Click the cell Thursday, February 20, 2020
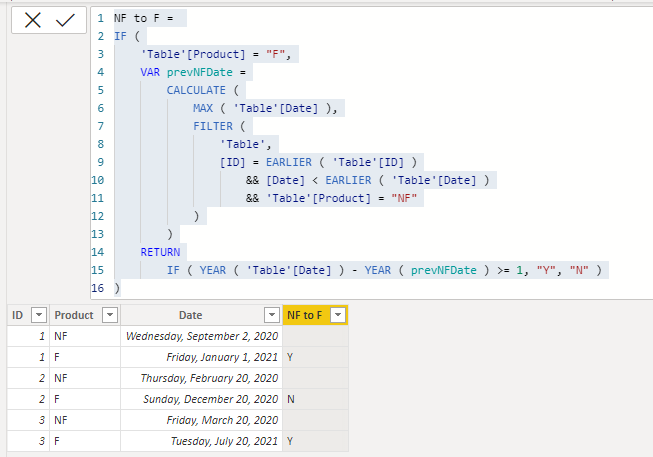 pyautogui.click(x=202, y=378)
